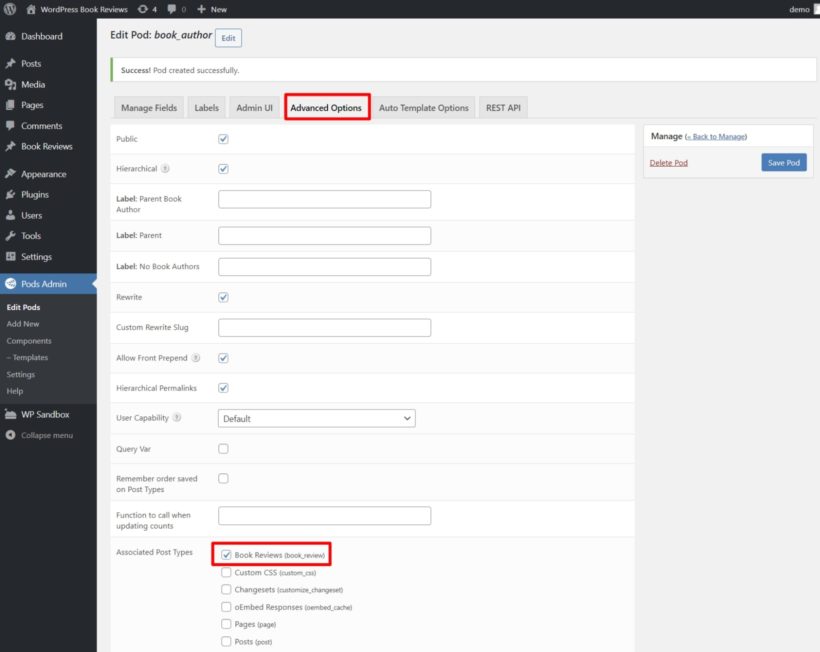This screenshot has height=652, width=820.
Task: Check Pages associated post type
Action: coord(226,624)
